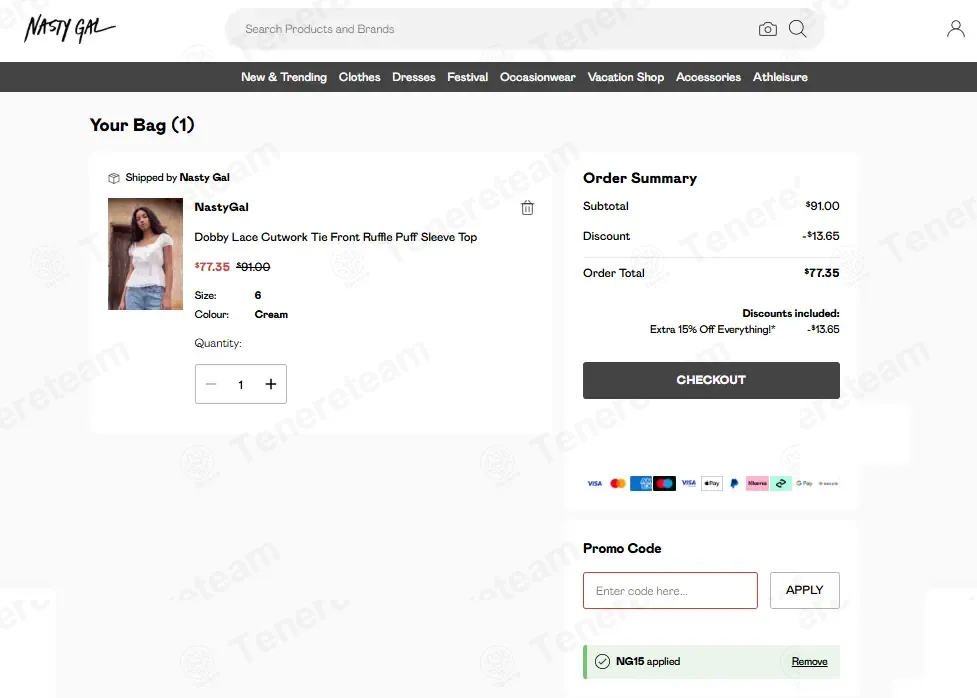Viewport: 977px width, 698px height.
Task: Click the NastyGal brand name above the product title
Action: (221, 207)
